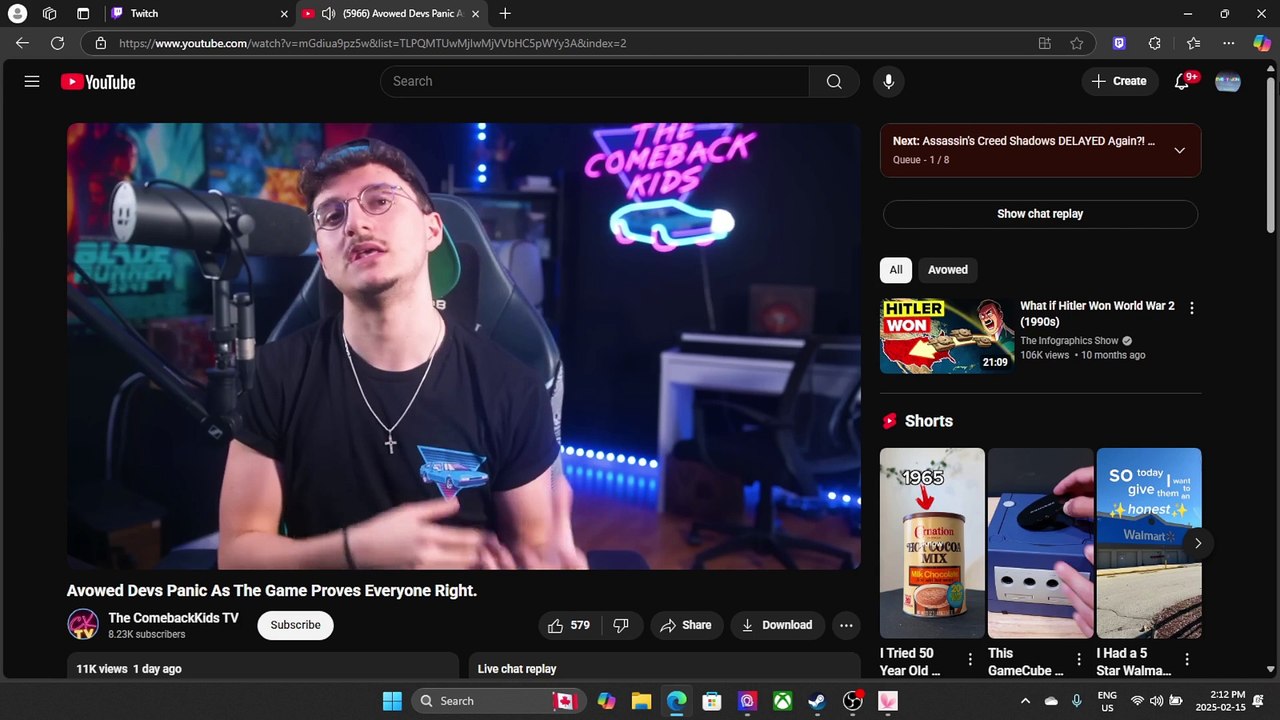Image resolution: width=1280 pixels, height=720 pixels.
Task: Show next Shorts with the arrow button
Action: [x=1198, y=543]
